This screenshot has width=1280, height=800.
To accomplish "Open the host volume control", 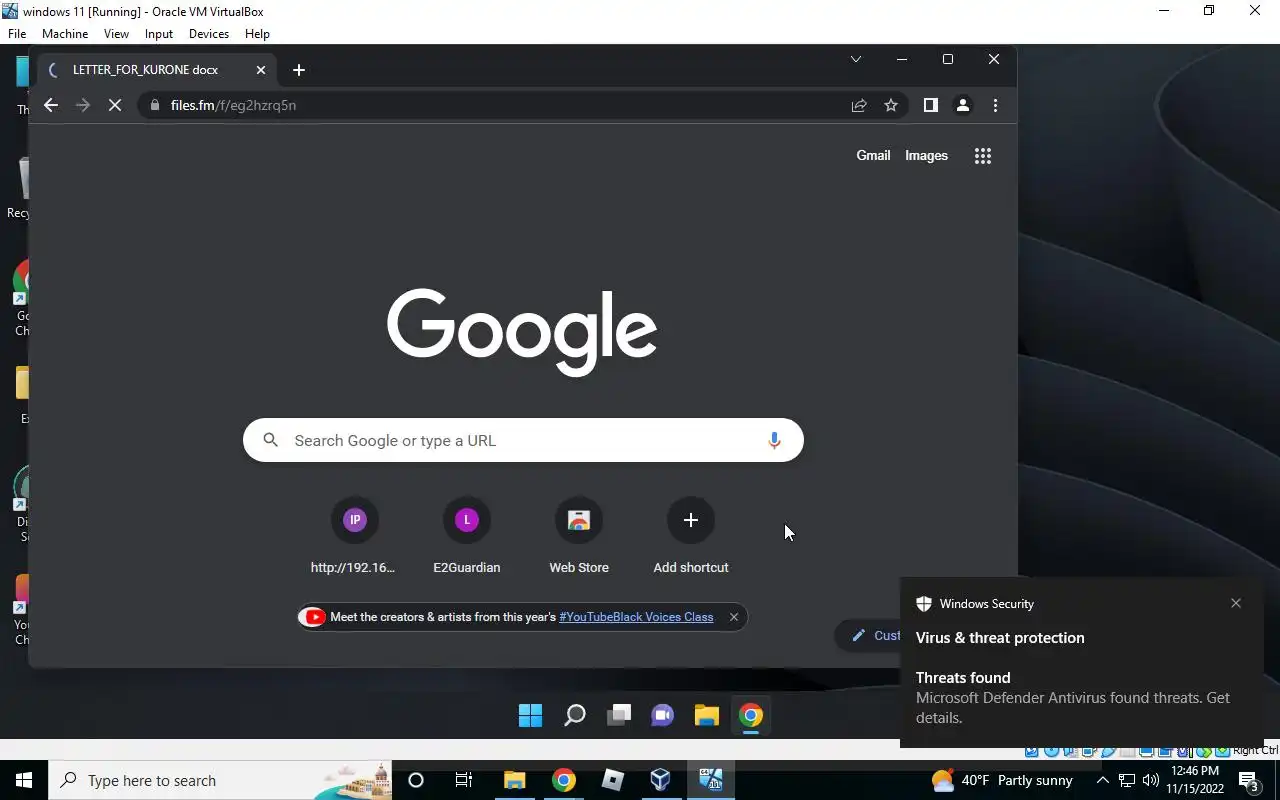I will coord(1150,780).
